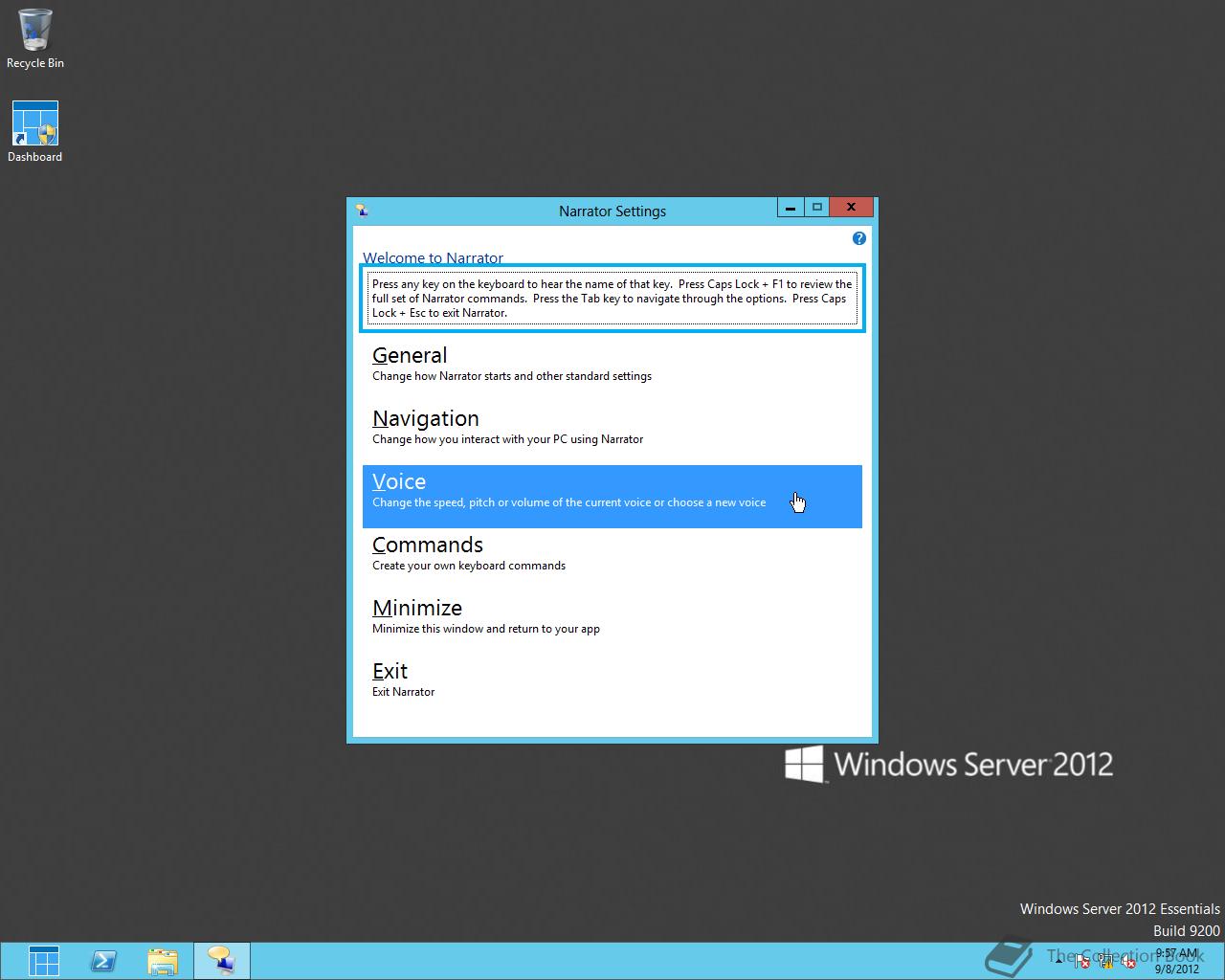This screenshot has width=1225, height=980.
Task: Open the Recycle Bin desktop icon
Action: (x=35, y=39)
